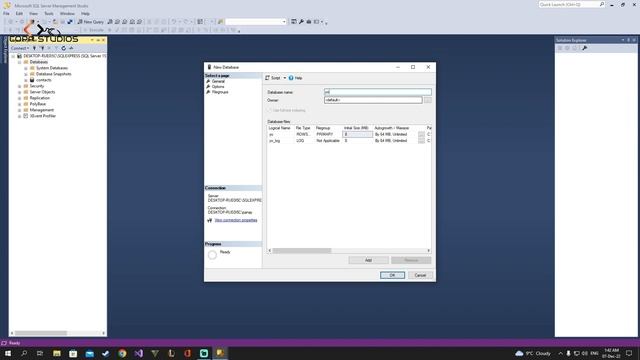
Task: Expand the Database Snapshots node
Action: point(26,74)
